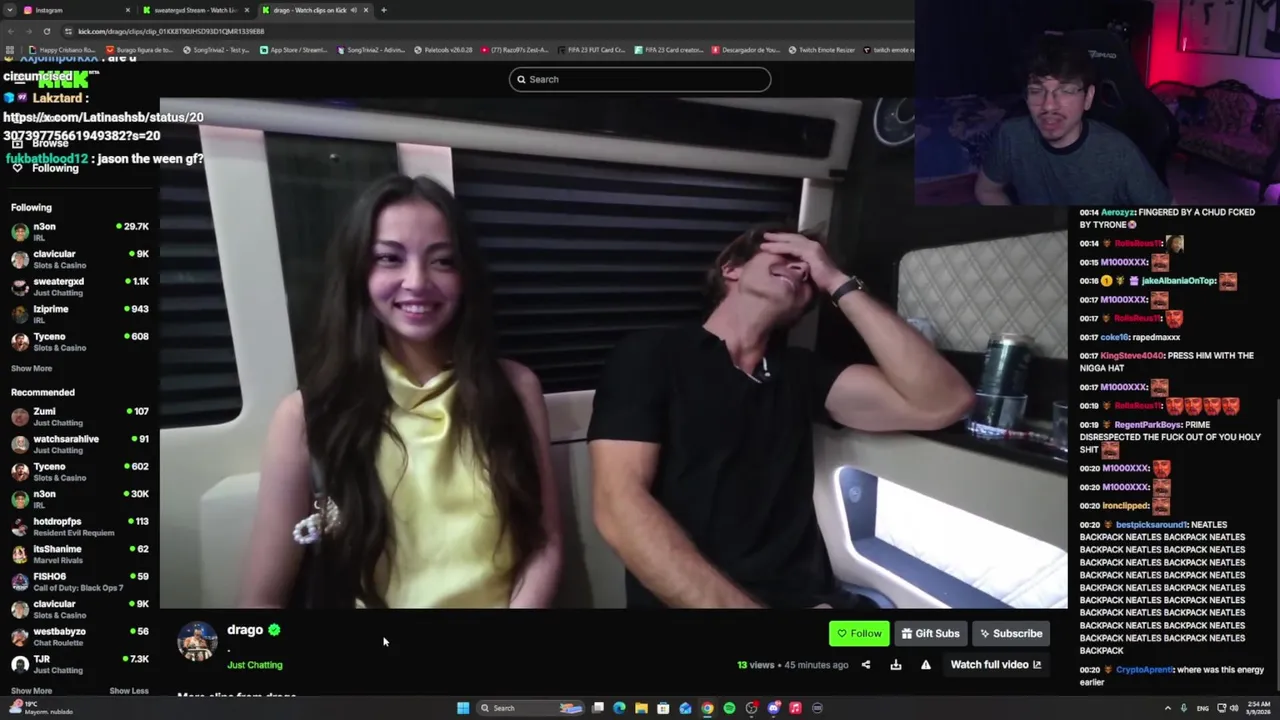
Task: Click Kick search field
Action: (640, 79)
